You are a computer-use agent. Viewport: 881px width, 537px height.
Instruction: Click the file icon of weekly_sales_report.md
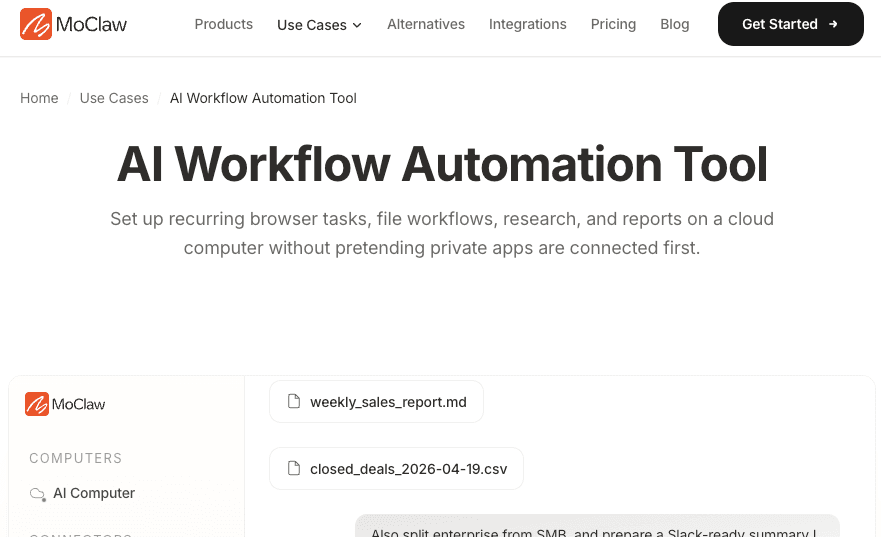pyautogui.click(x=294, y=401)
